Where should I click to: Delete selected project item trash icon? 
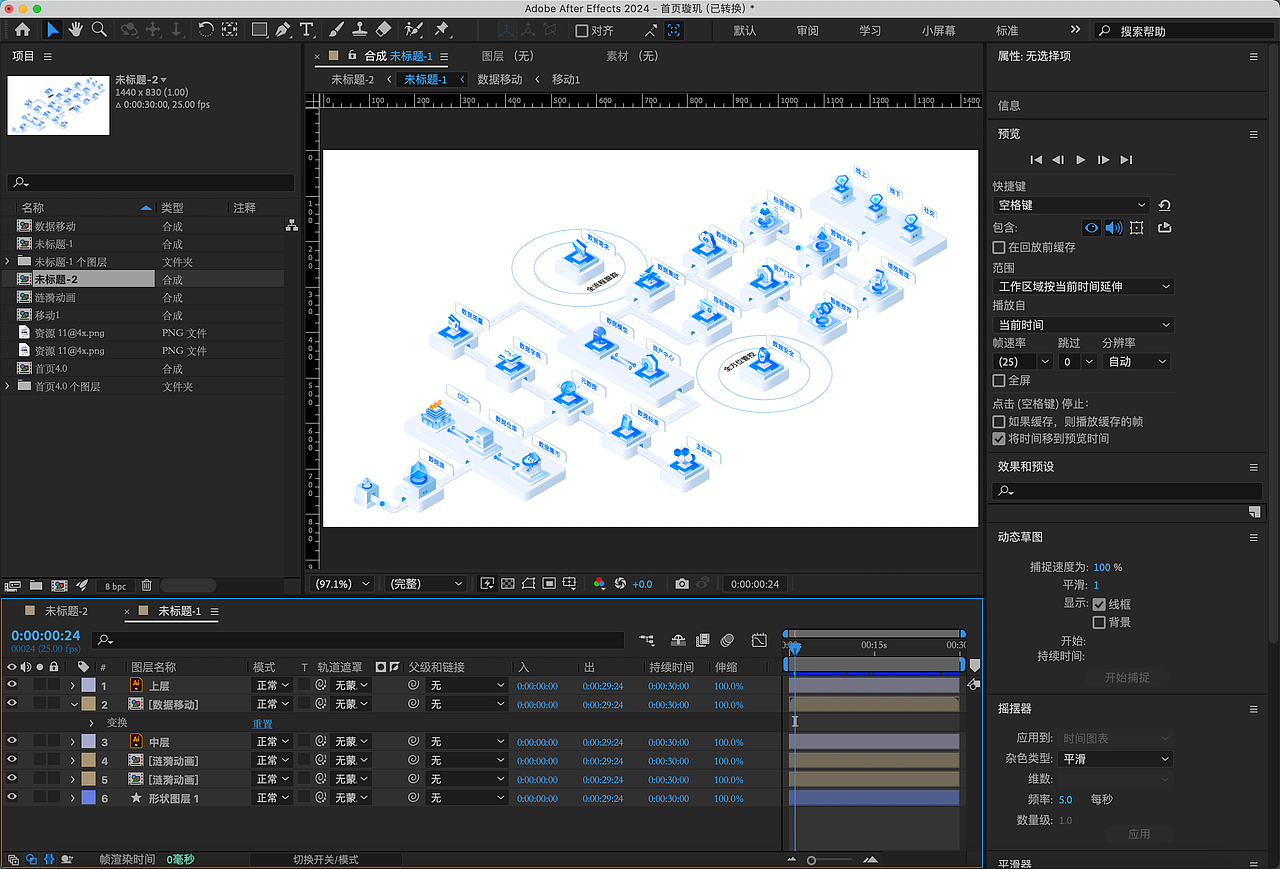147,586
